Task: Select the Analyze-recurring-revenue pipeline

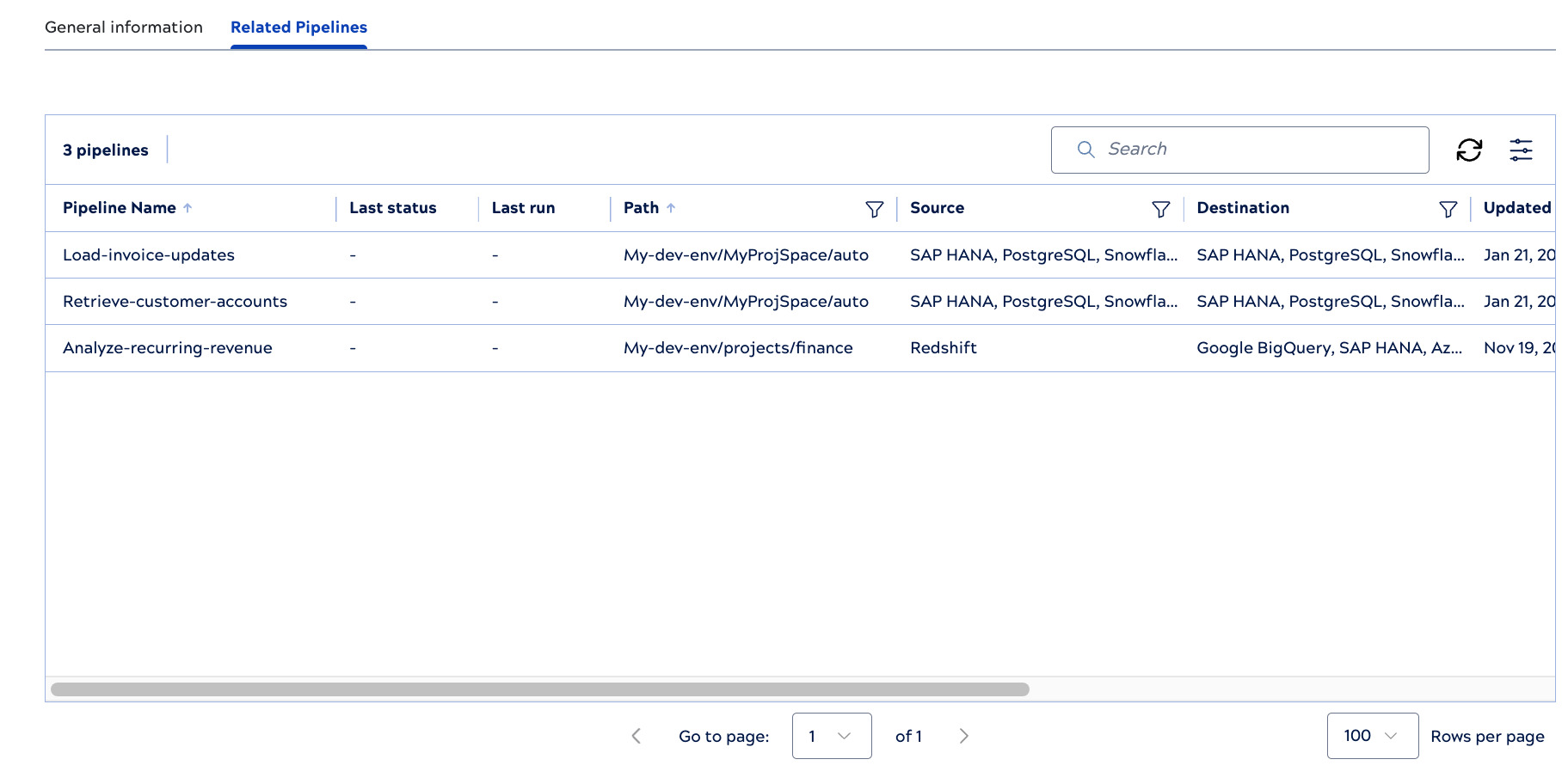Action: tap(167, 347)
